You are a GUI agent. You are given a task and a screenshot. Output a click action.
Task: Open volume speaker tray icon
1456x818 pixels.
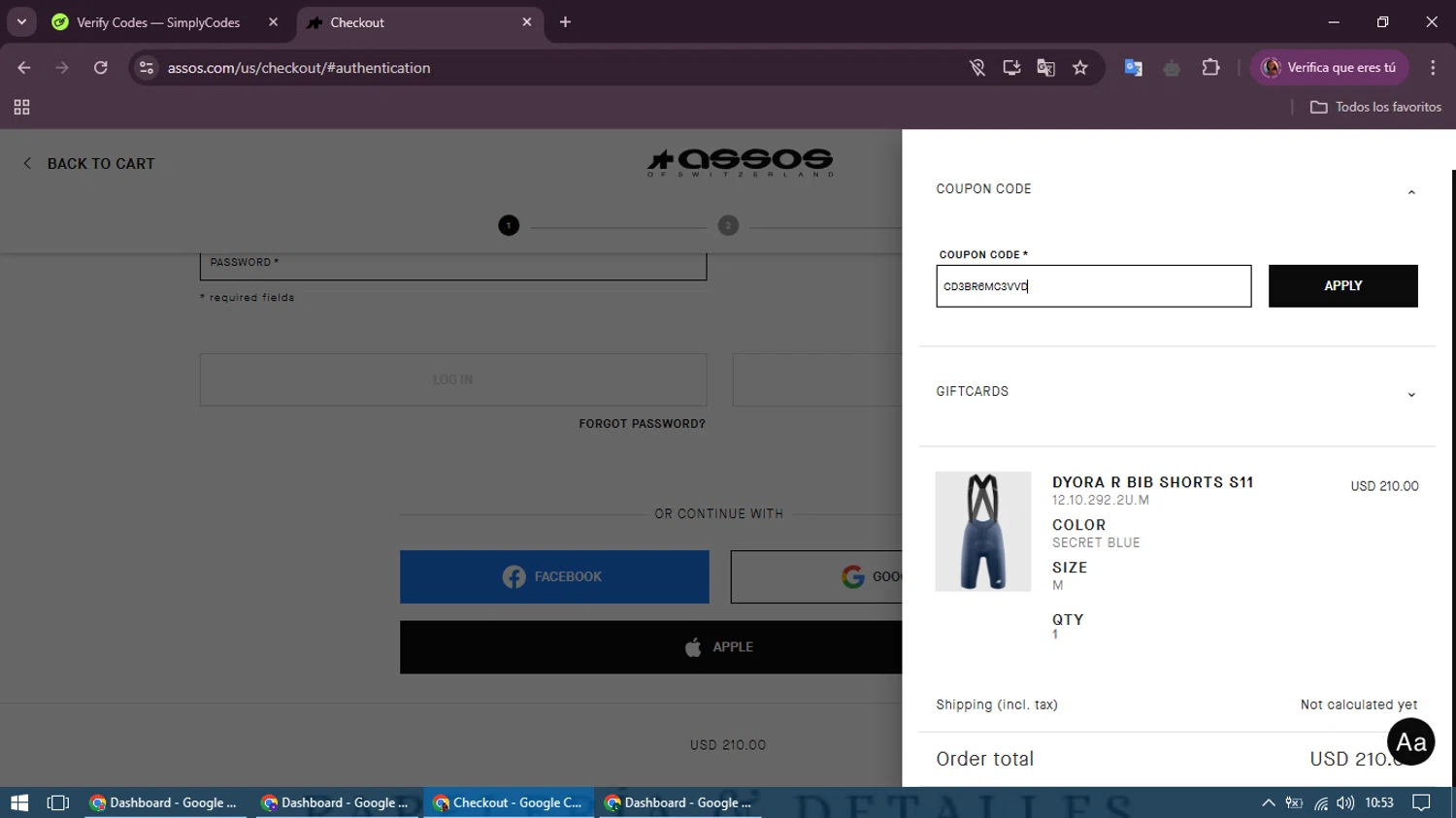[x=1344, y=802]
